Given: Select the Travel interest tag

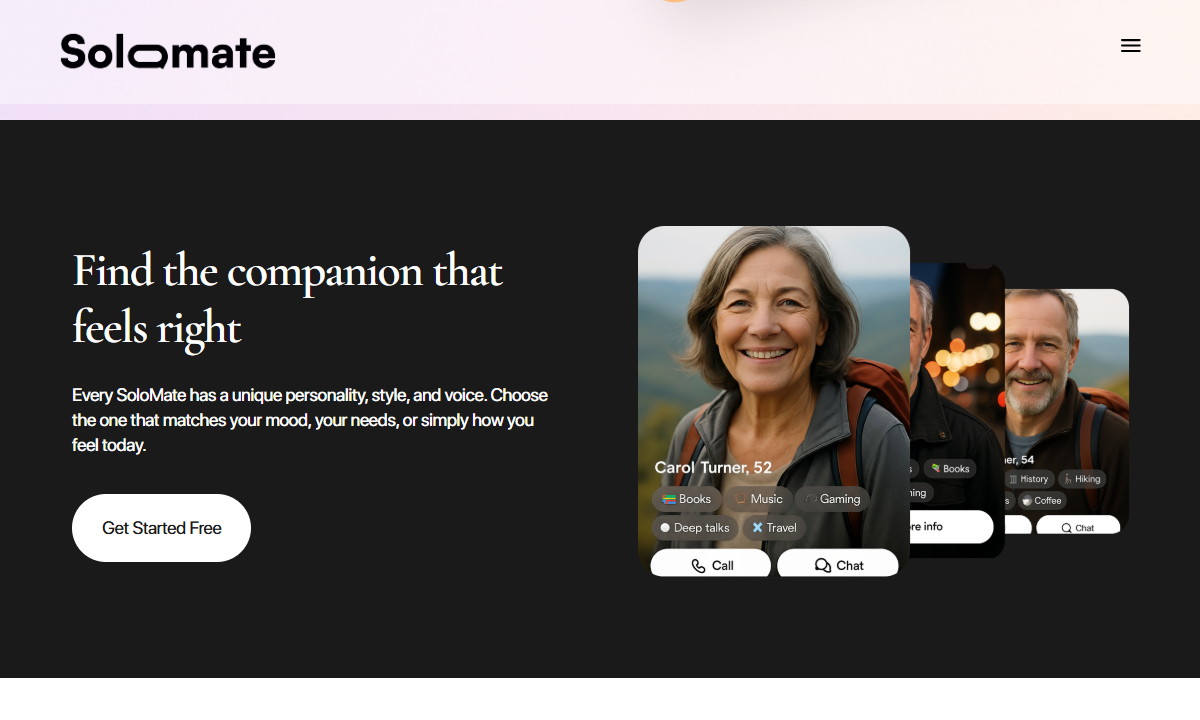Looking at the screenshot, I should pos(775,528).
